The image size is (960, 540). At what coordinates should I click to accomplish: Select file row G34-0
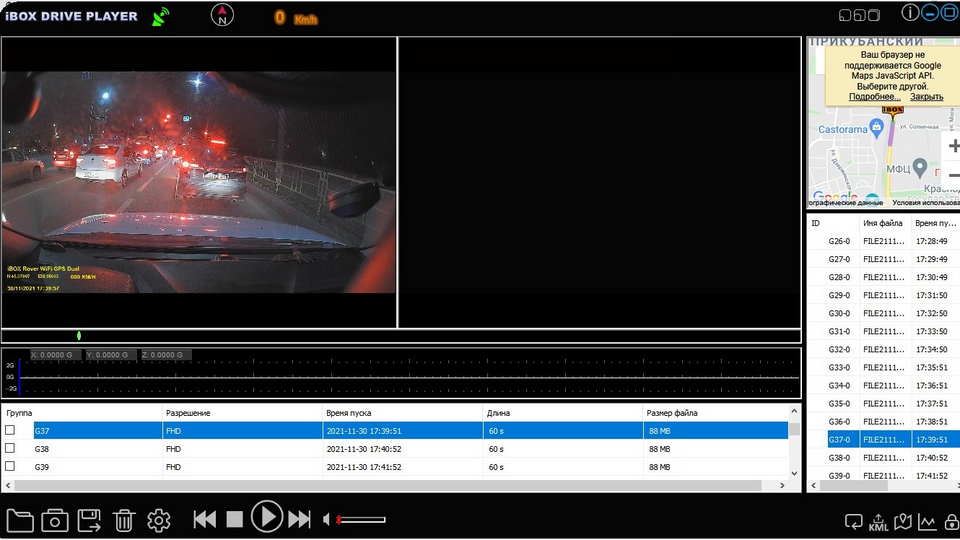pos(883,386)
